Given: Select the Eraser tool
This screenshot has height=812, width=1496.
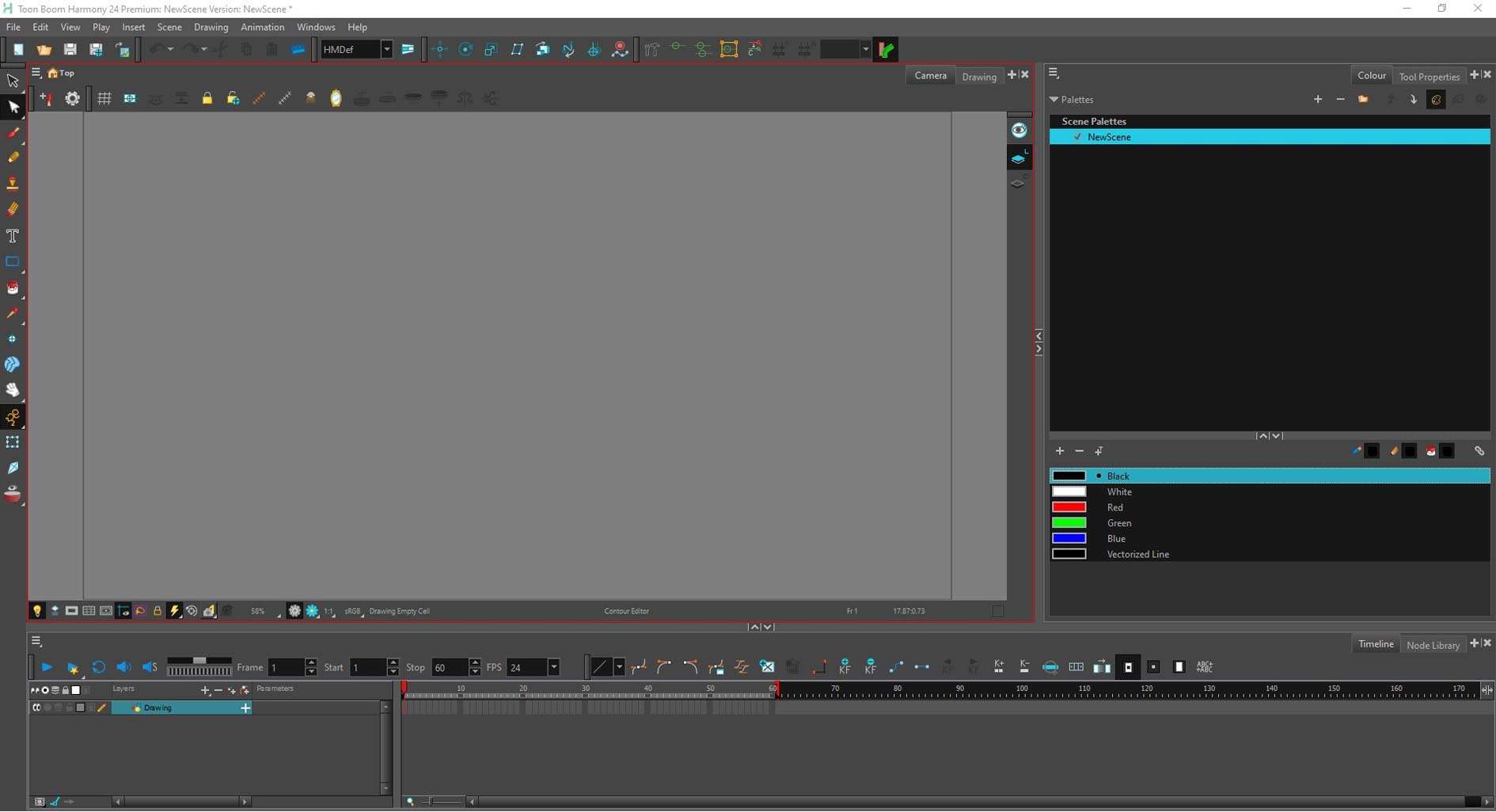Looking at the screenshot, I should click(13, 209).
